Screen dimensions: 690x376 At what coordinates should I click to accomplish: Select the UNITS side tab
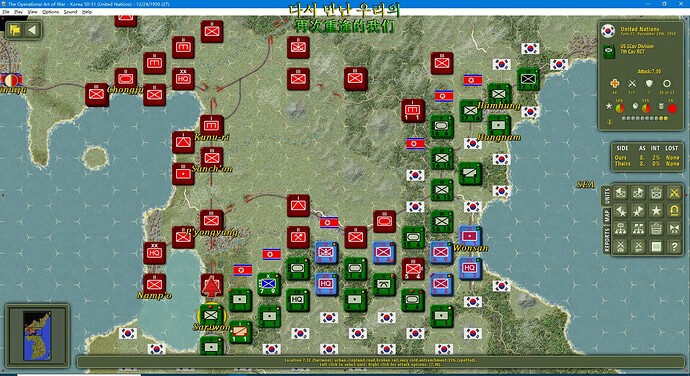607,195
